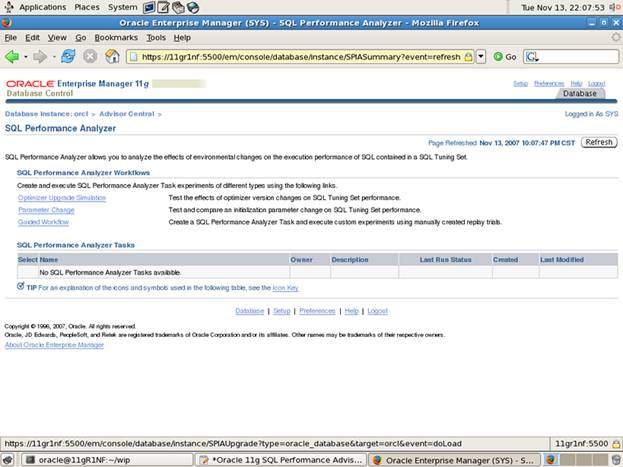The height and width of the screenshot is (467, 623).
Task: Open the Optimizer Upgrade Simulation link
Action: coord(61,198)
